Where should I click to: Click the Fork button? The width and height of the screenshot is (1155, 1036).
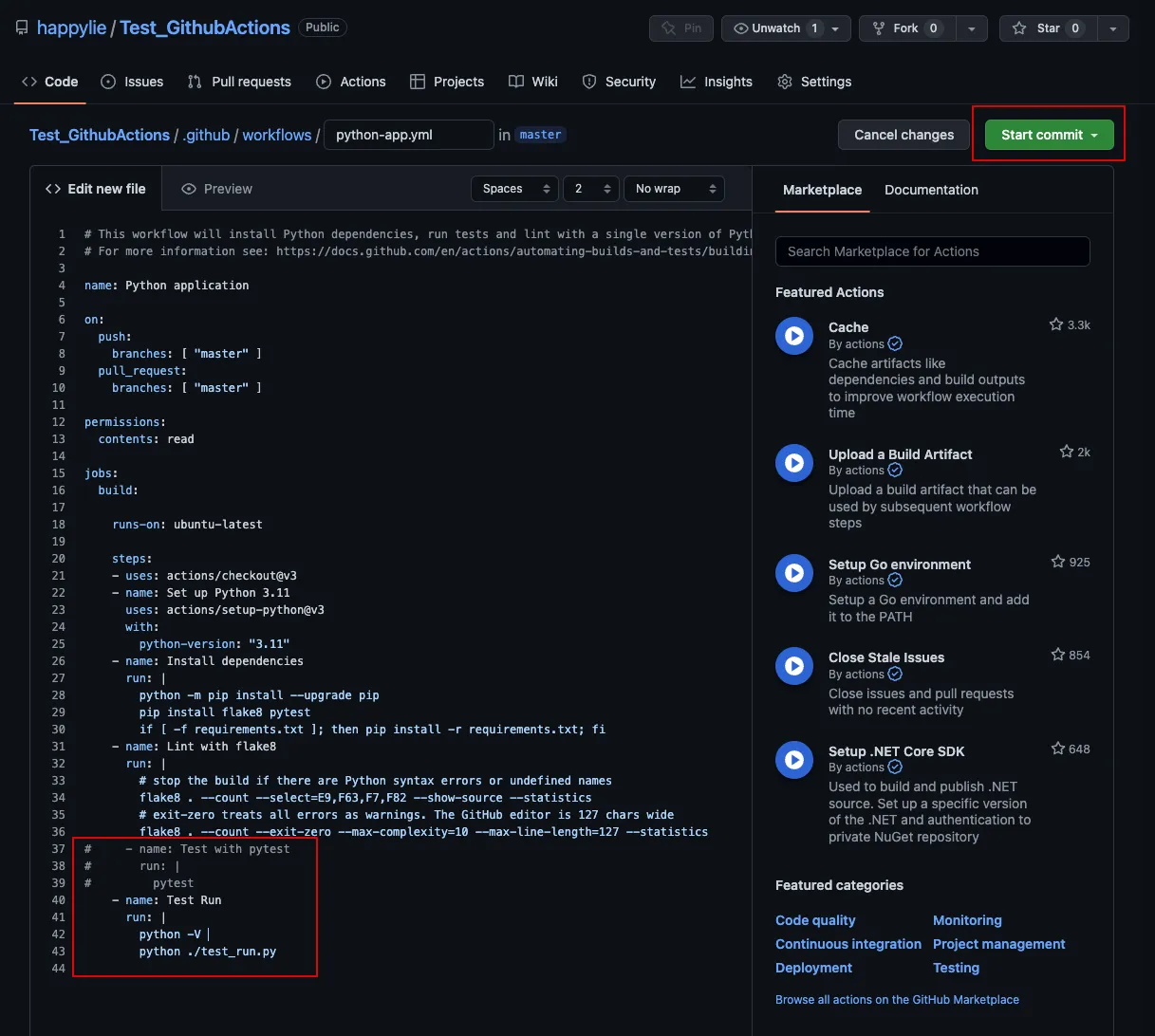[906, 28]
